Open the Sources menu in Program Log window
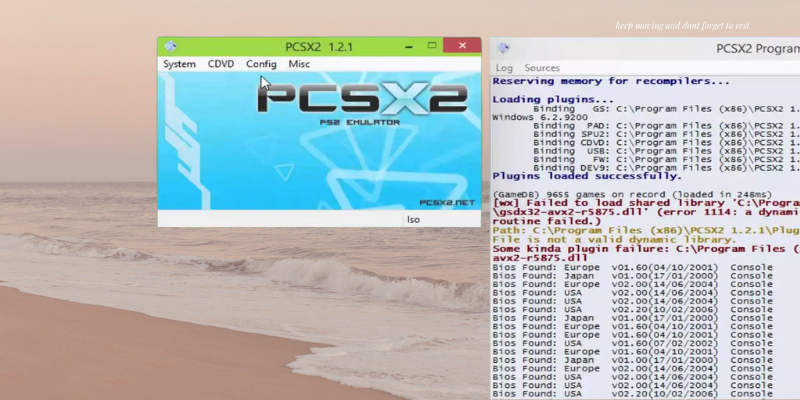800x400 pixels. (542, 68)
